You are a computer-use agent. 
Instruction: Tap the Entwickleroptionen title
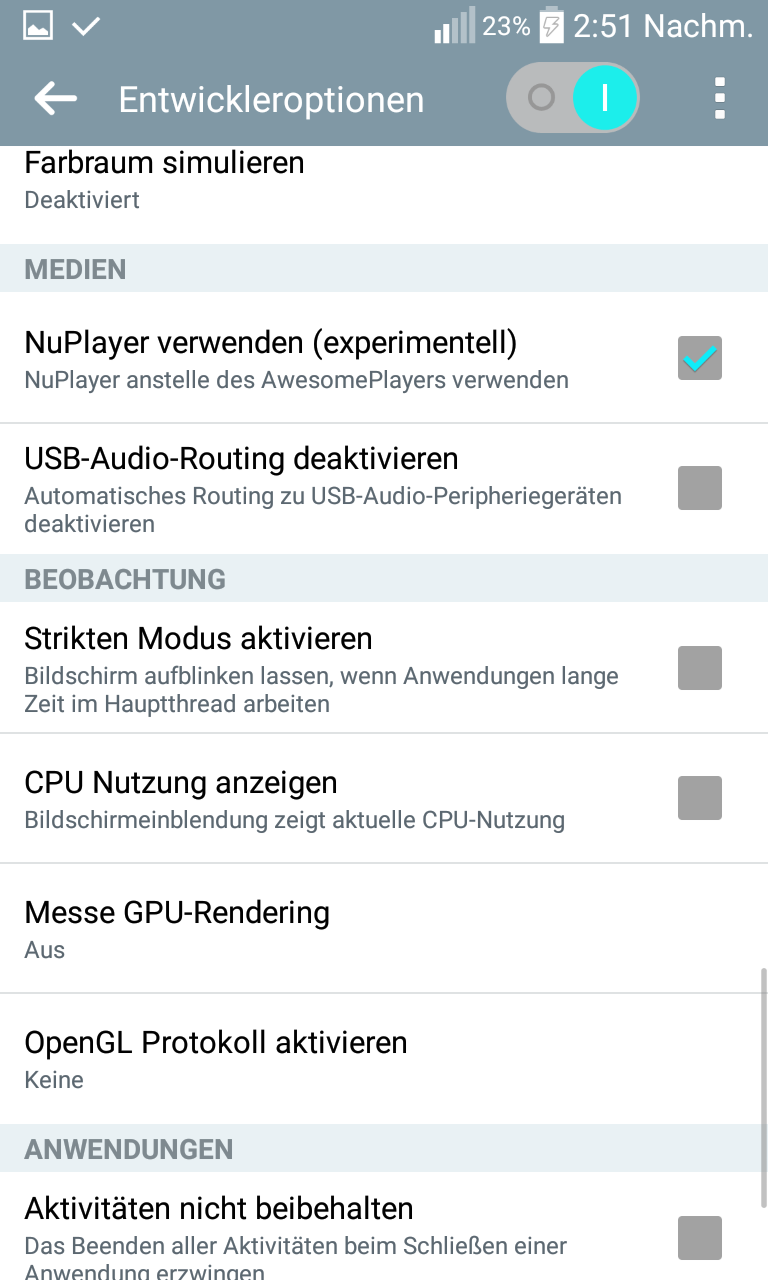[x=271, y=99]
